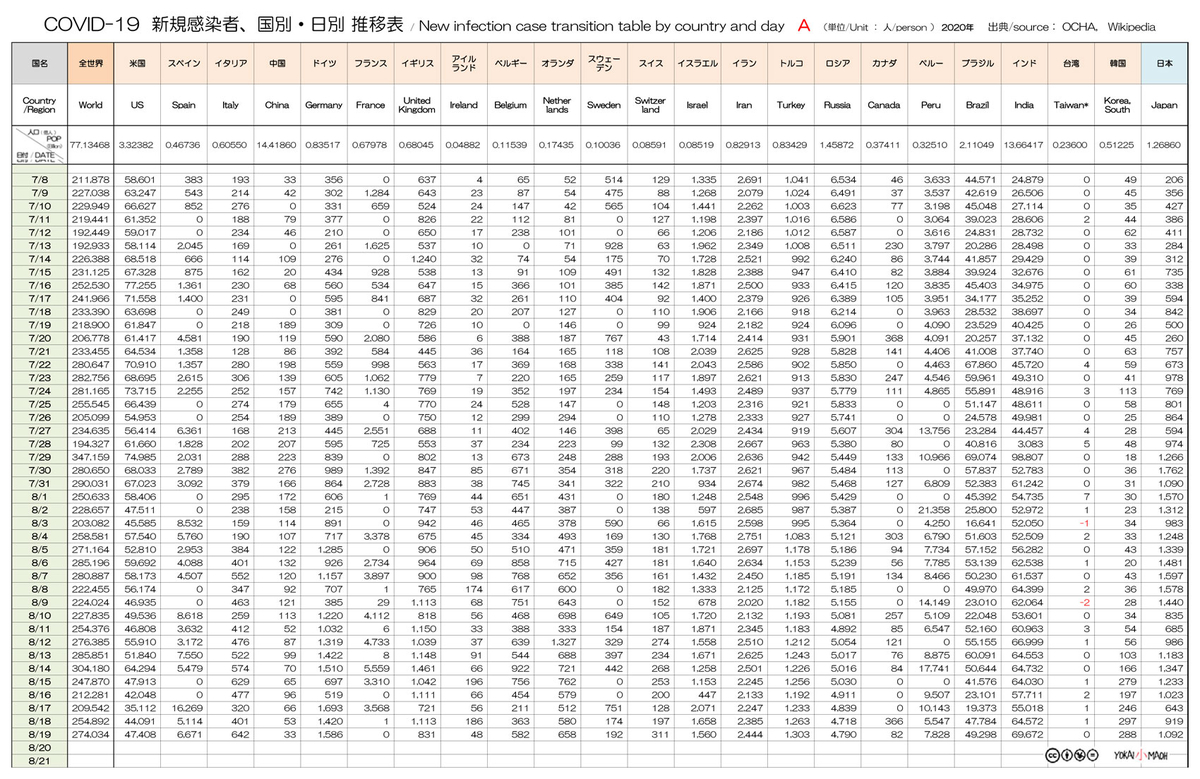Click the 'Korea, South' header

pyautogui.click(x=1117, y=105)
